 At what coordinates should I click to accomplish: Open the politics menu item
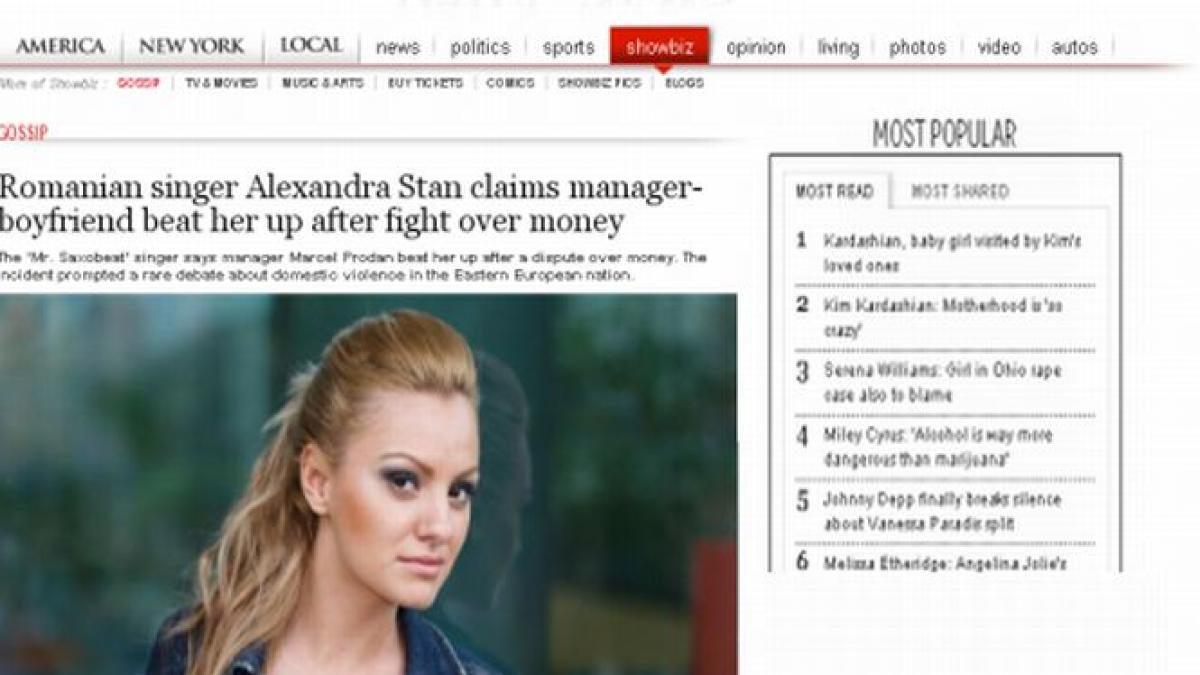point(480,47)
